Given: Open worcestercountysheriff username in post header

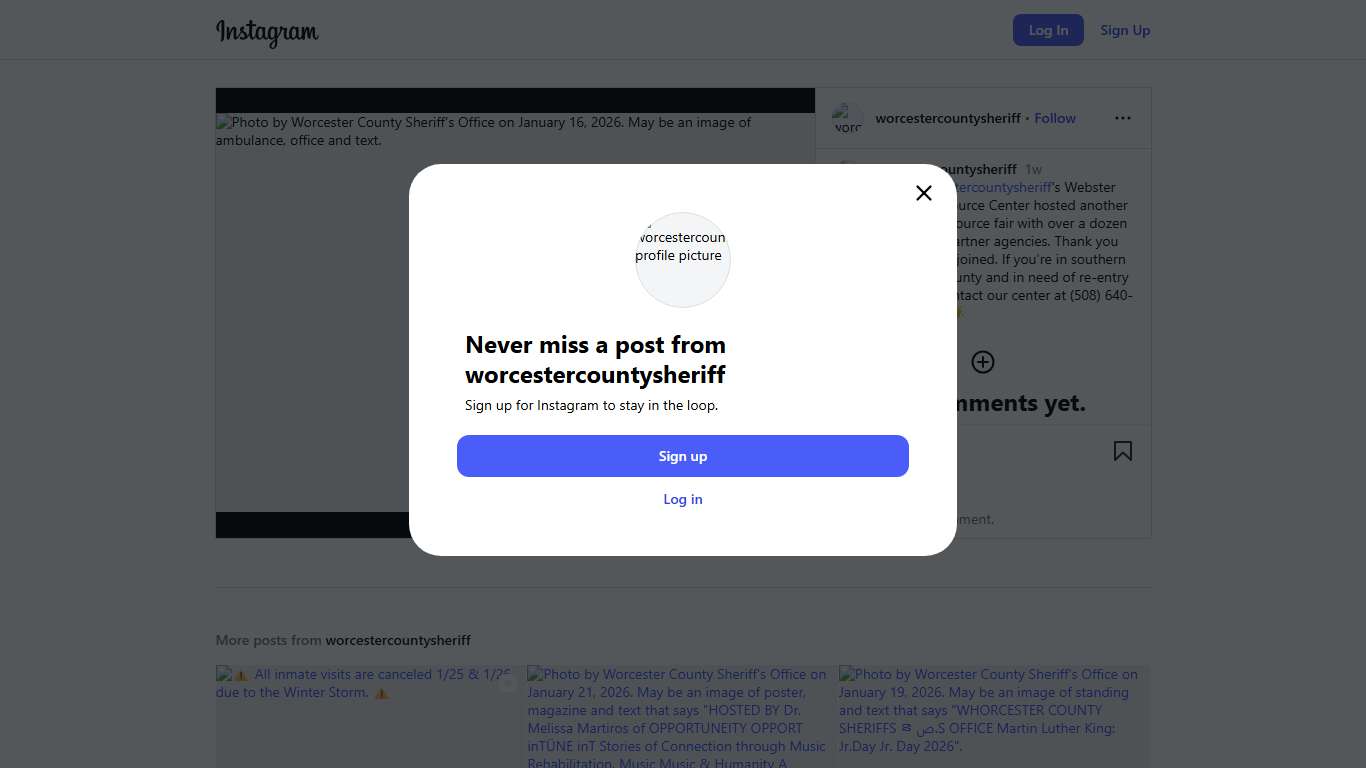Looking at the screenshot, I should click(x=948, y=118).
